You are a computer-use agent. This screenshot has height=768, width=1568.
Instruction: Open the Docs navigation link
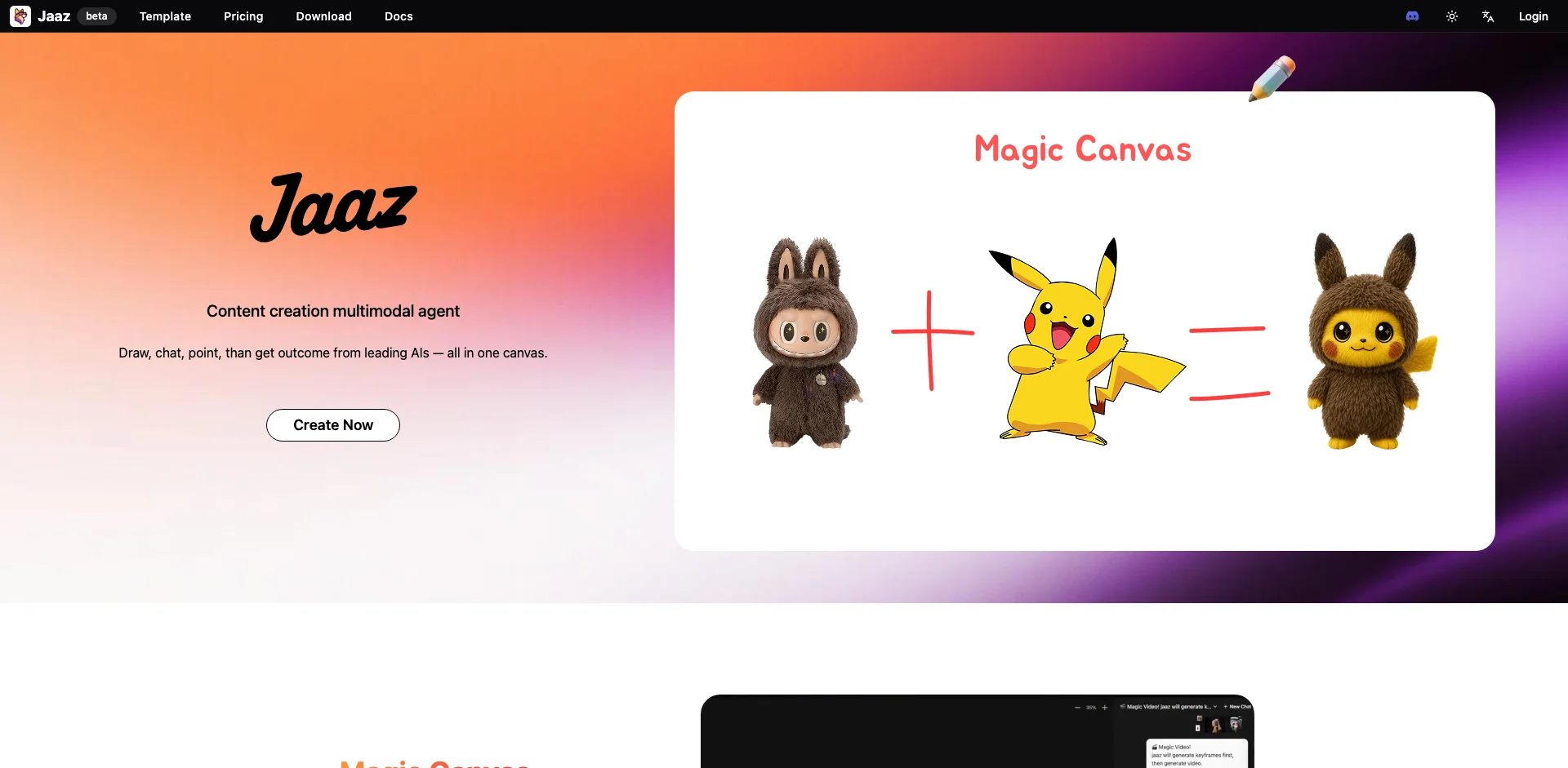tap(399, 16)
